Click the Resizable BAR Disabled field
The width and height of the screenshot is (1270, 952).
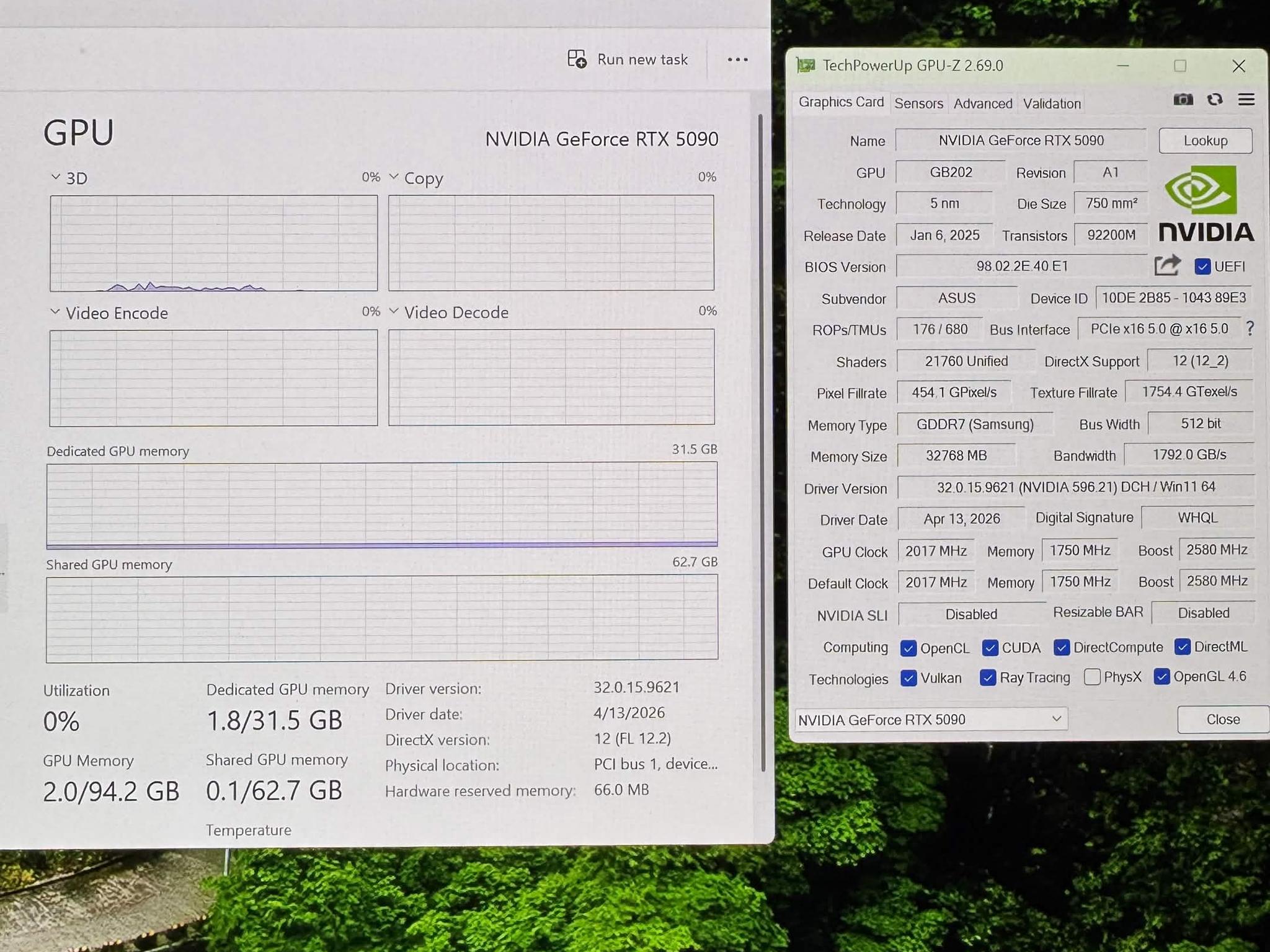coord(1203,613)
